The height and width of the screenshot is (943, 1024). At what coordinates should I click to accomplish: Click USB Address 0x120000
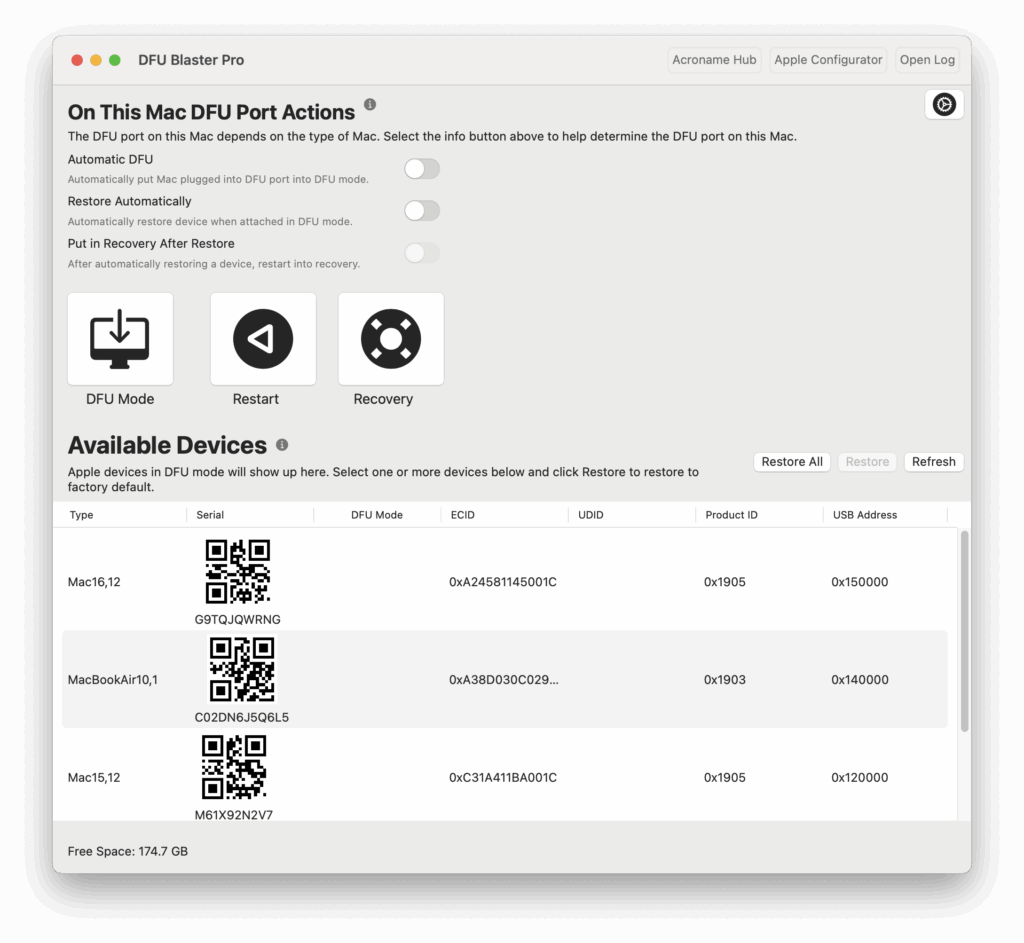[x=859, y=778]
